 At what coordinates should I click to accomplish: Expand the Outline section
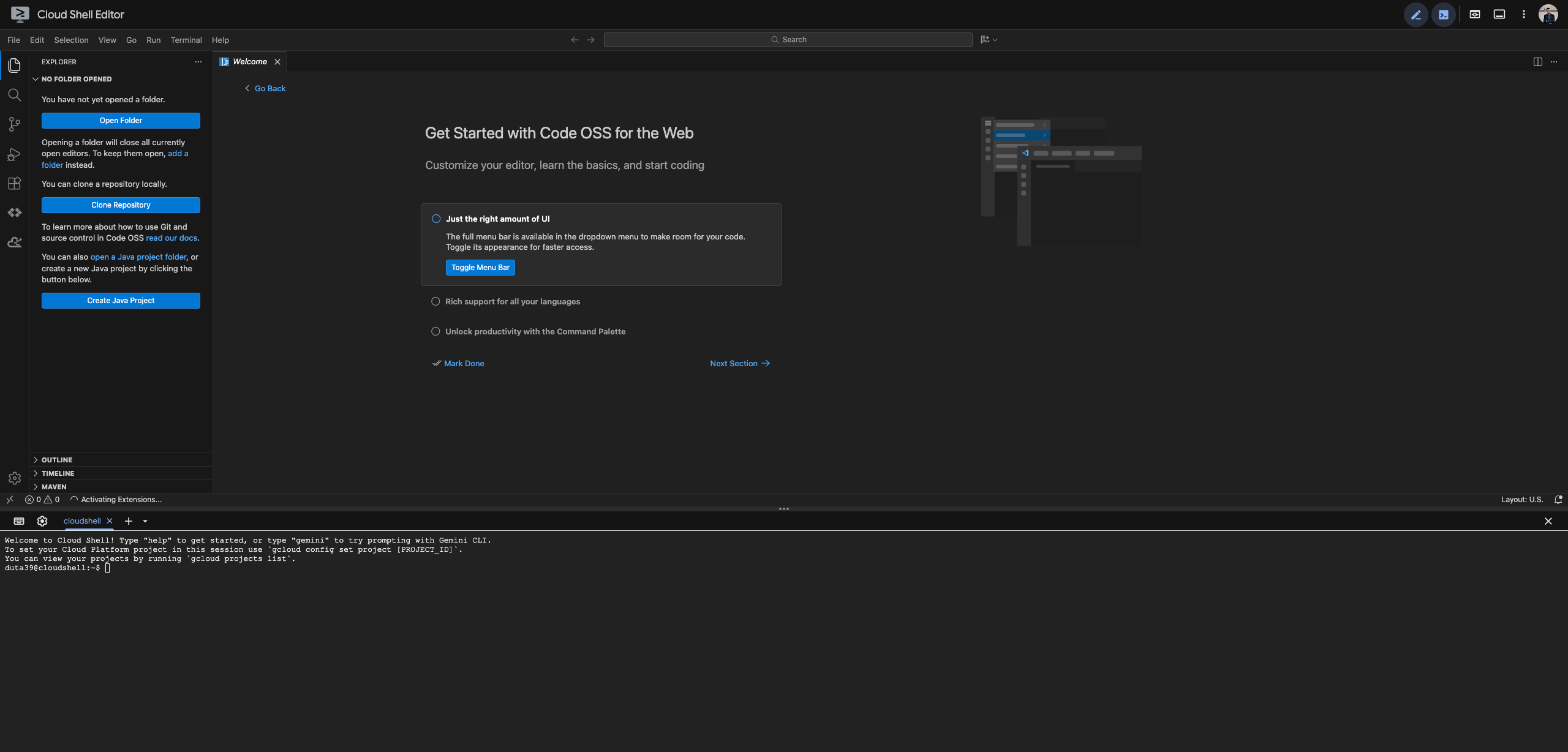coord(121,460)
